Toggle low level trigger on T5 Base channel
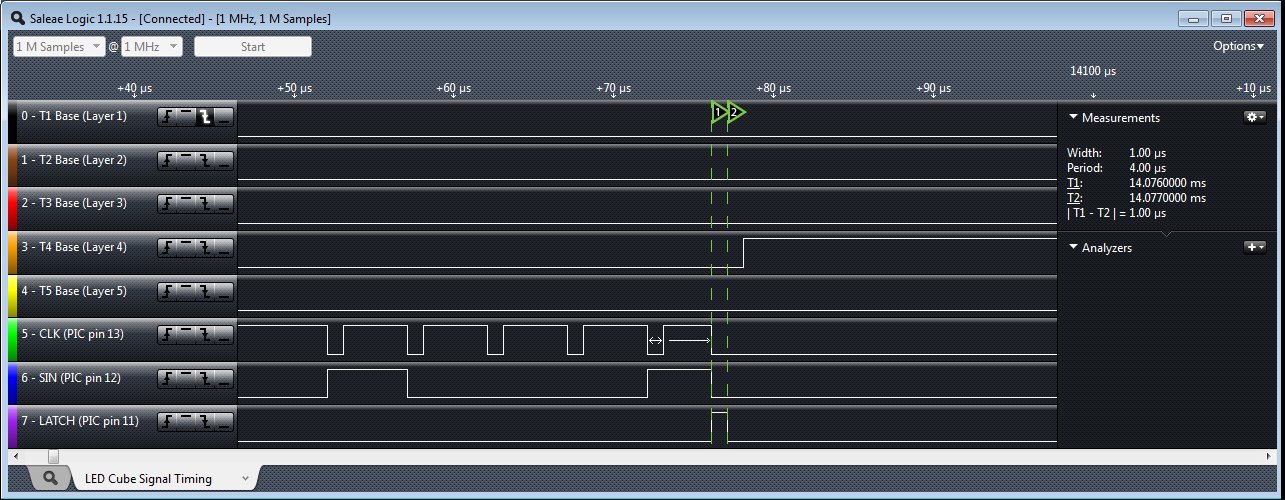Image resolution: width=1285 pixels, height=500 pixels. (224, 291)
